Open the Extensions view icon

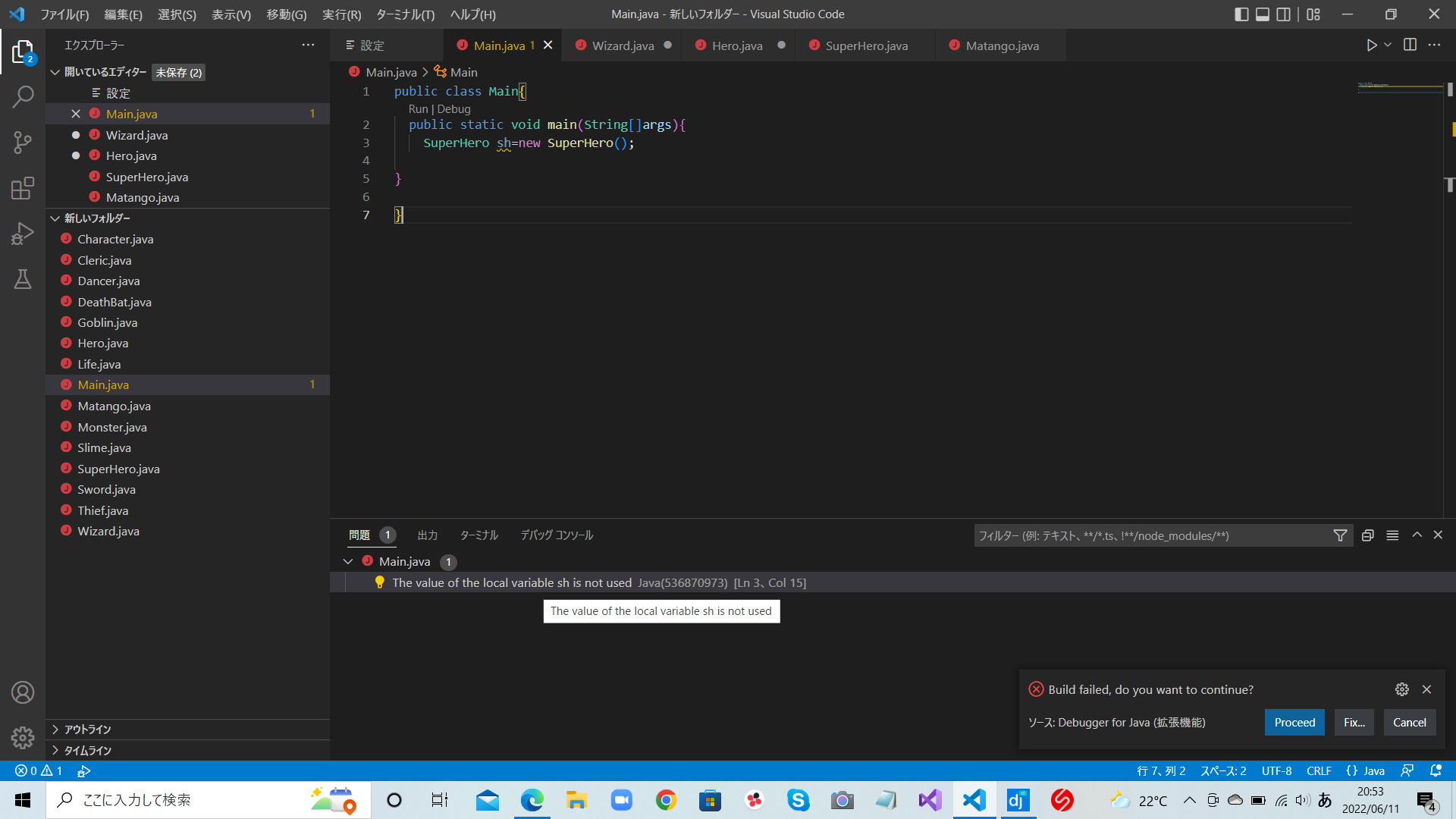tap(23, 188)
